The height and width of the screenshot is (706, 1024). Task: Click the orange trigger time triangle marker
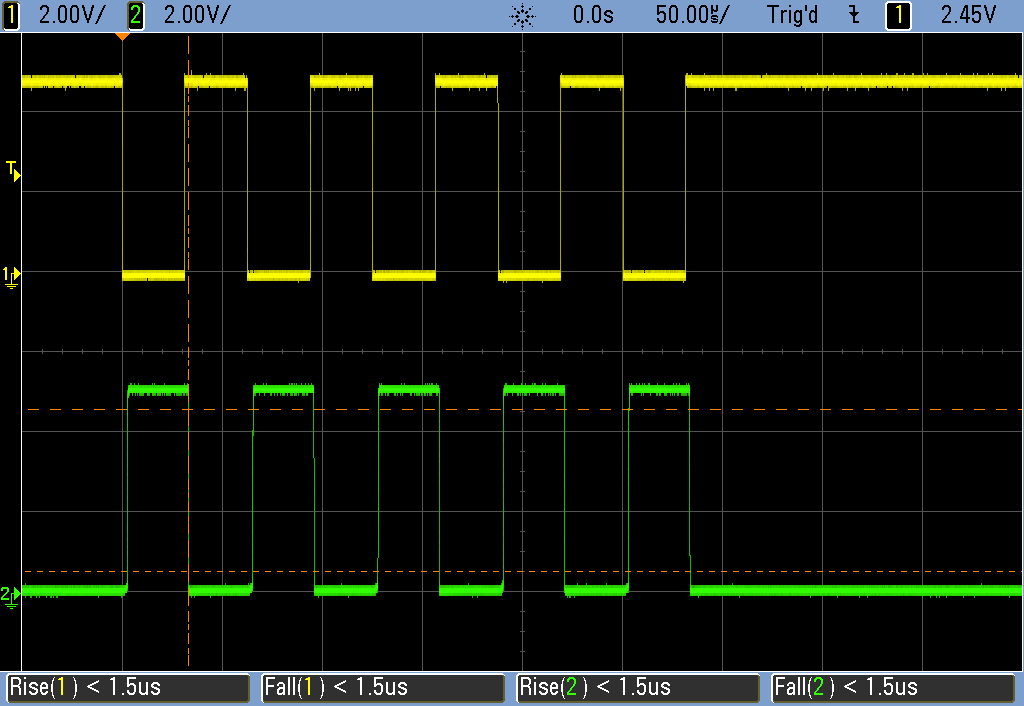[122, 37]
